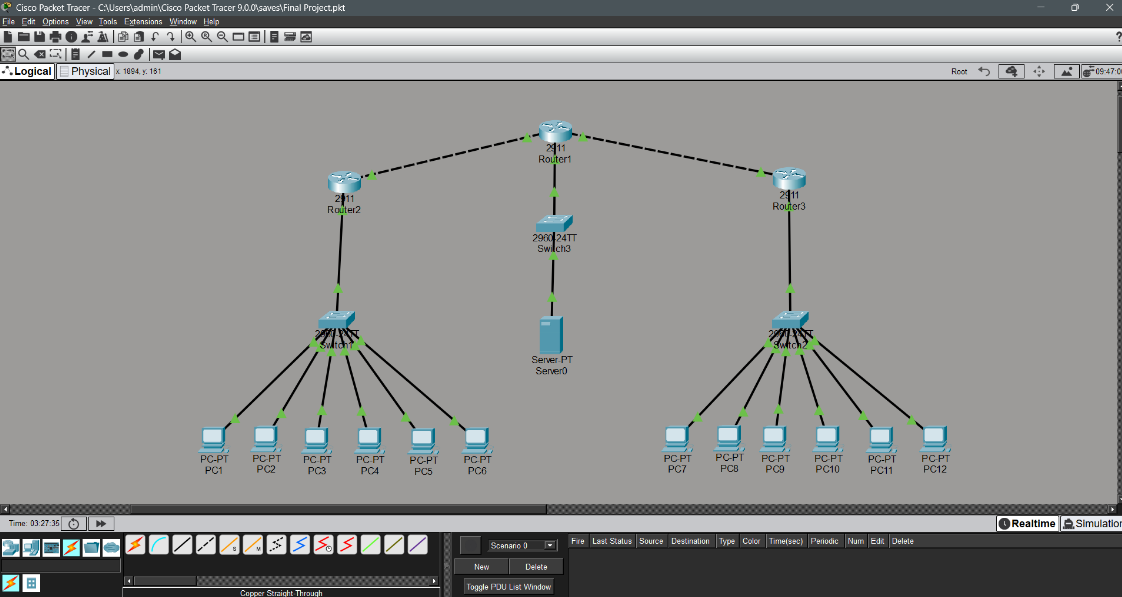Viewport: 1122px width, 597px height.
Task: Click Toggle PDU List Window button
Action: tap(509, 587)
